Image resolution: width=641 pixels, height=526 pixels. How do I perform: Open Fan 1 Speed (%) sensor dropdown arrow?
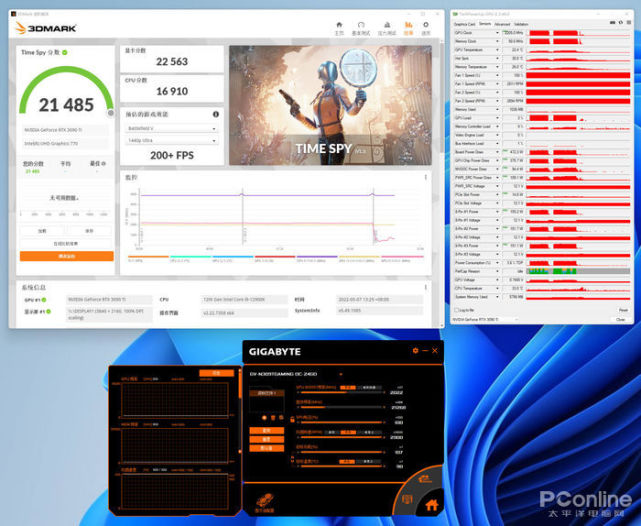(x=497, y=76)
